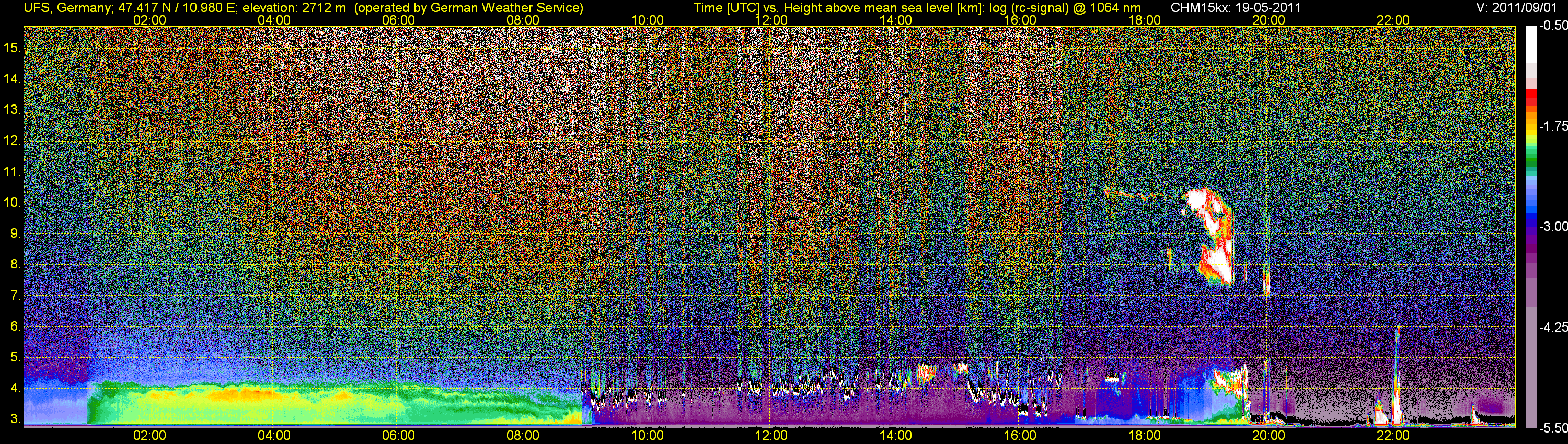Click the CHM15kx: 19-05-2011 date label
This screenshot has height=444, width=1568.
(x=1236, y=7)
